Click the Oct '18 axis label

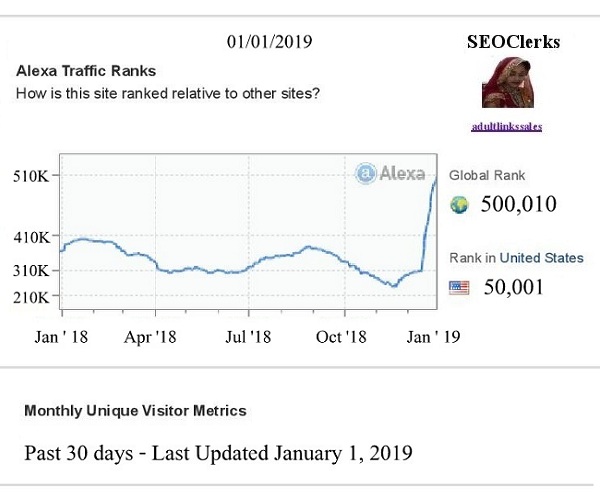click(341, 337)
